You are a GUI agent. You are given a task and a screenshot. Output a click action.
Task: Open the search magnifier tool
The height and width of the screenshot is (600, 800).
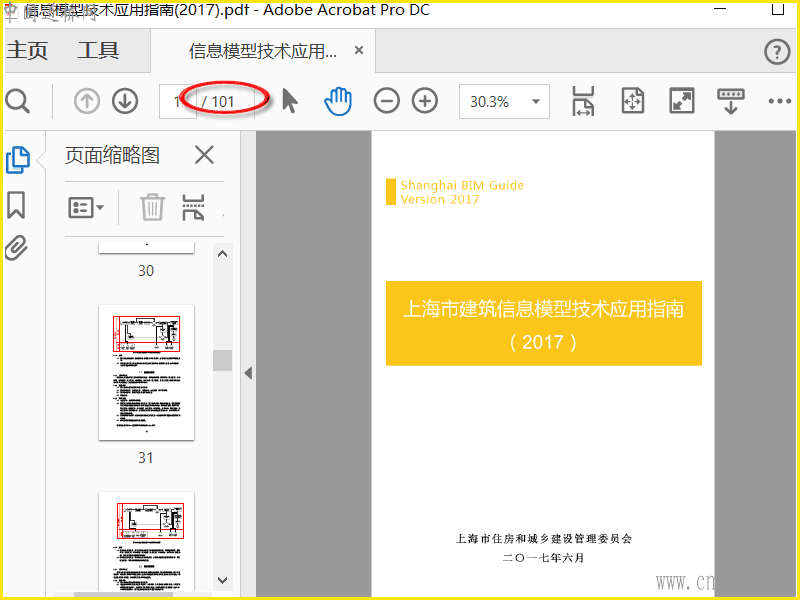pyautogui.click(x=18, y=101)
